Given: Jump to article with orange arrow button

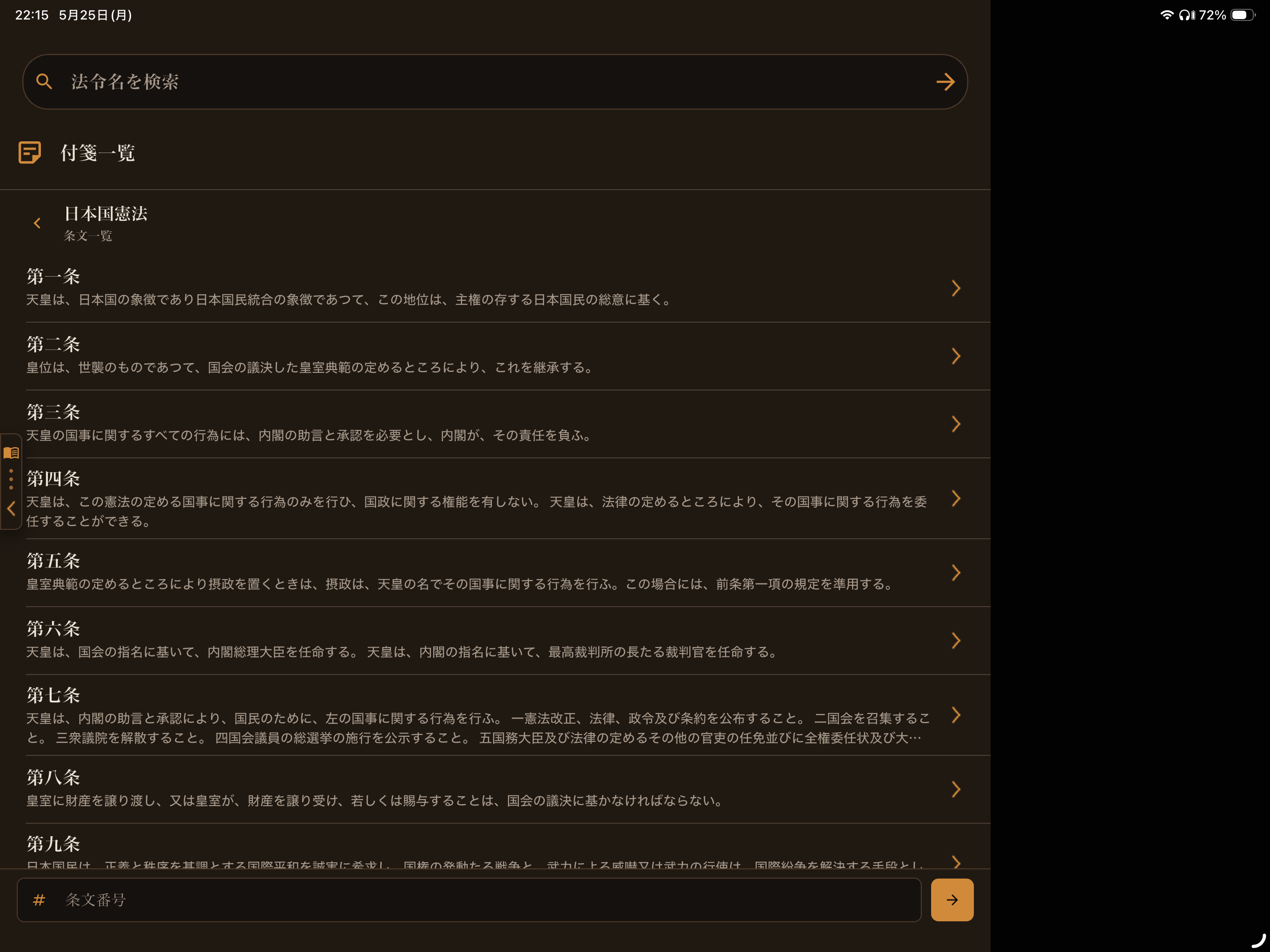Looking at the screenshot, I should click(952, 900).
